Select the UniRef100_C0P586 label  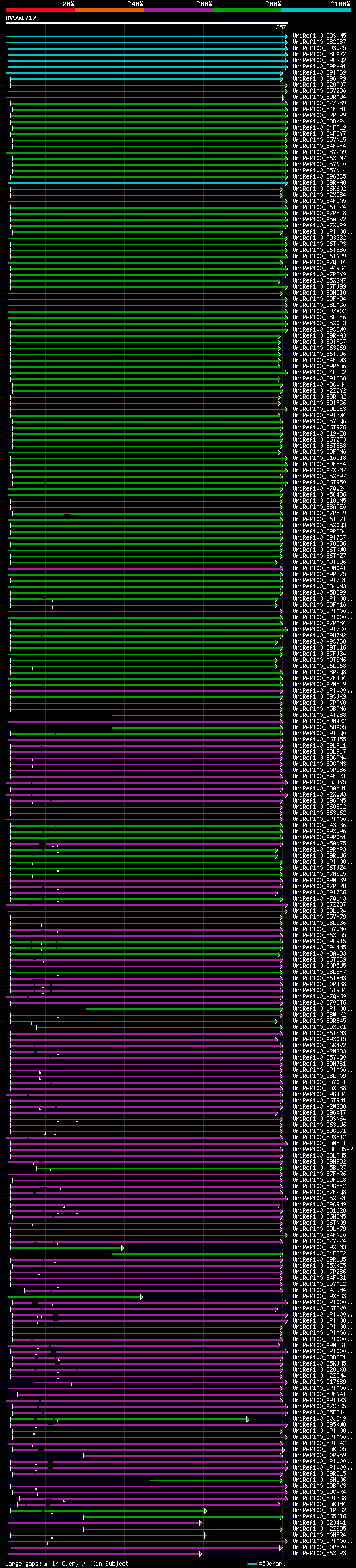(x=319, y=770)
